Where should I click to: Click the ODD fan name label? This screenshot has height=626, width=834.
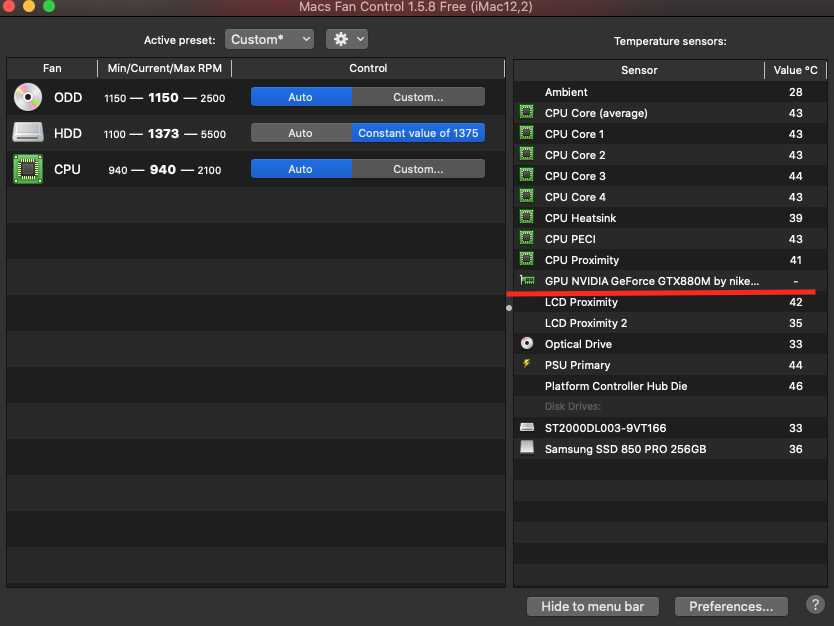[x=68, y=98]
